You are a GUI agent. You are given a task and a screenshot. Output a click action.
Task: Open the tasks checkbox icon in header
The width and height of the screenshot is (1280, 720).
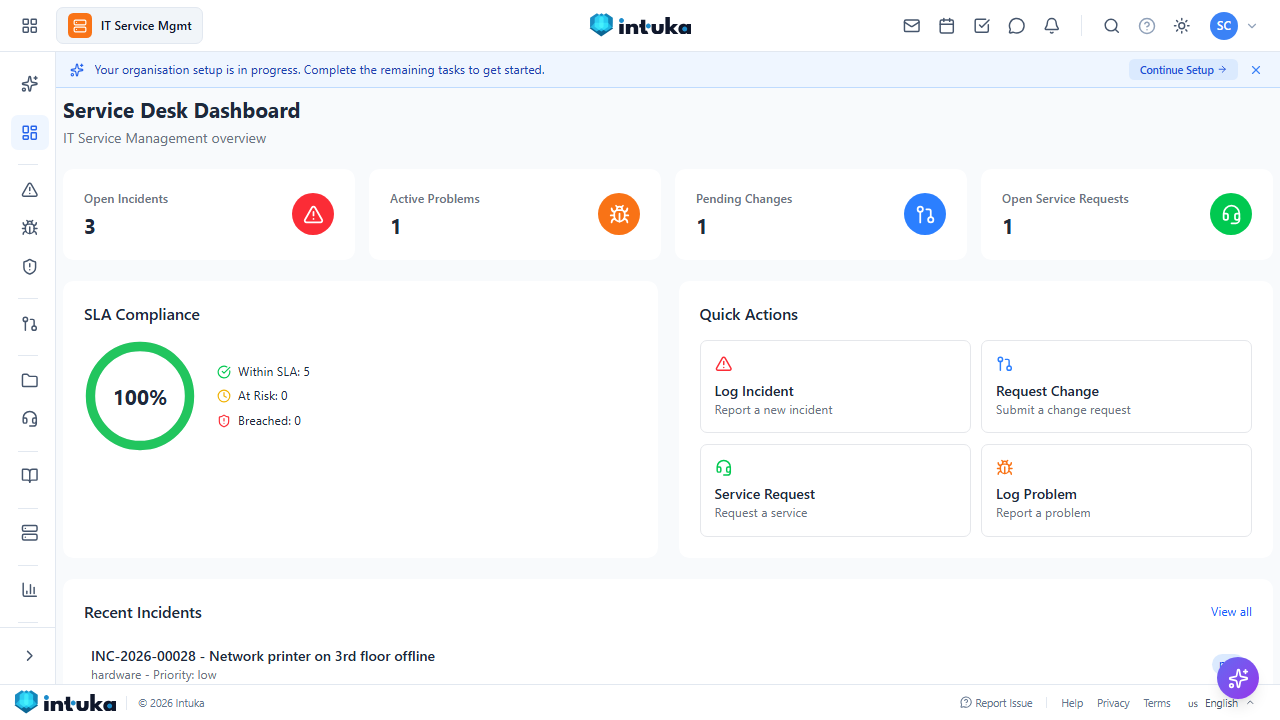pos(982,26)
